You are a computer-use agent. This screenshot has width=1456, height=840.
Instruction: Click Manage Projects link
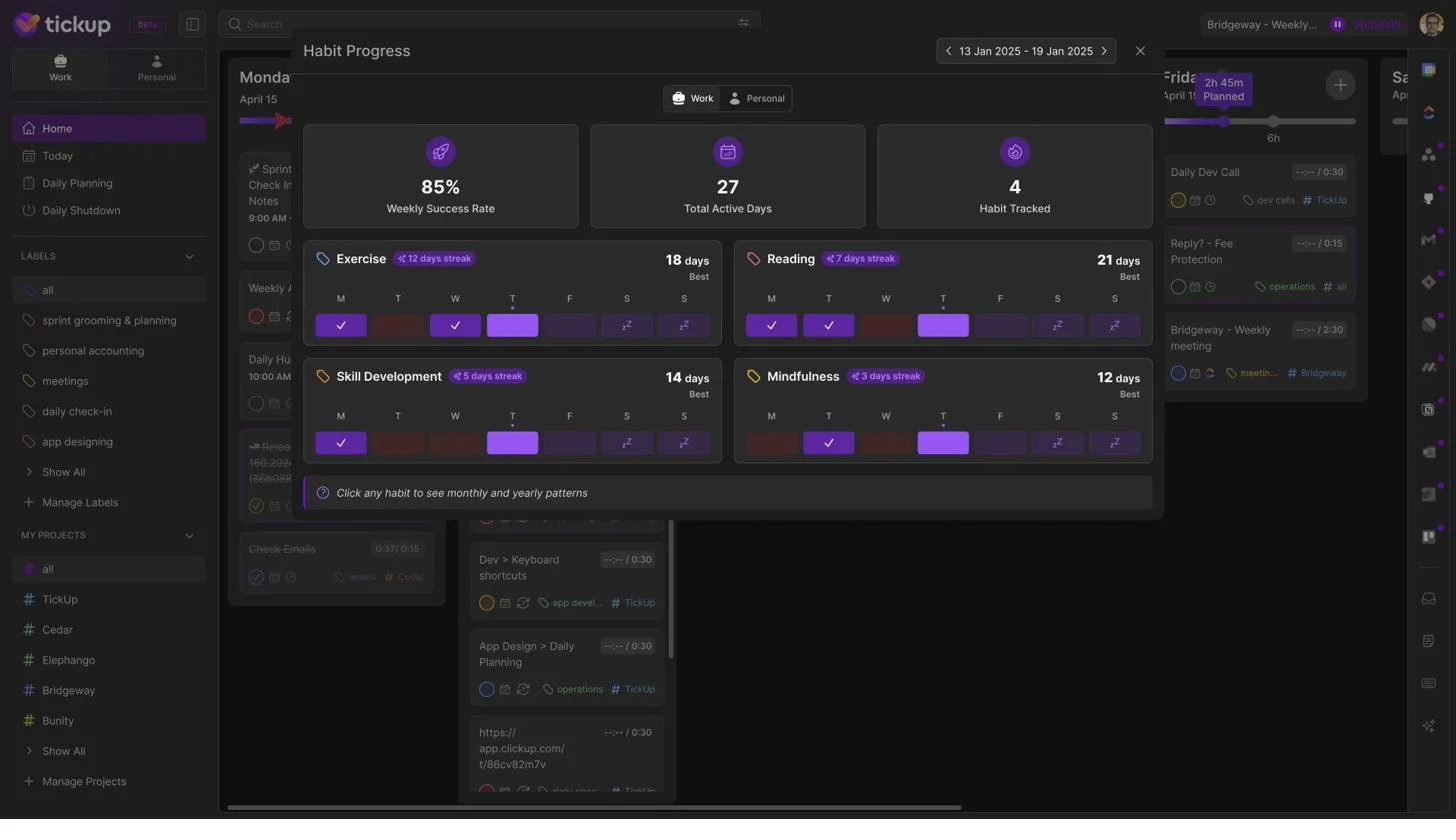coord(84,782)
